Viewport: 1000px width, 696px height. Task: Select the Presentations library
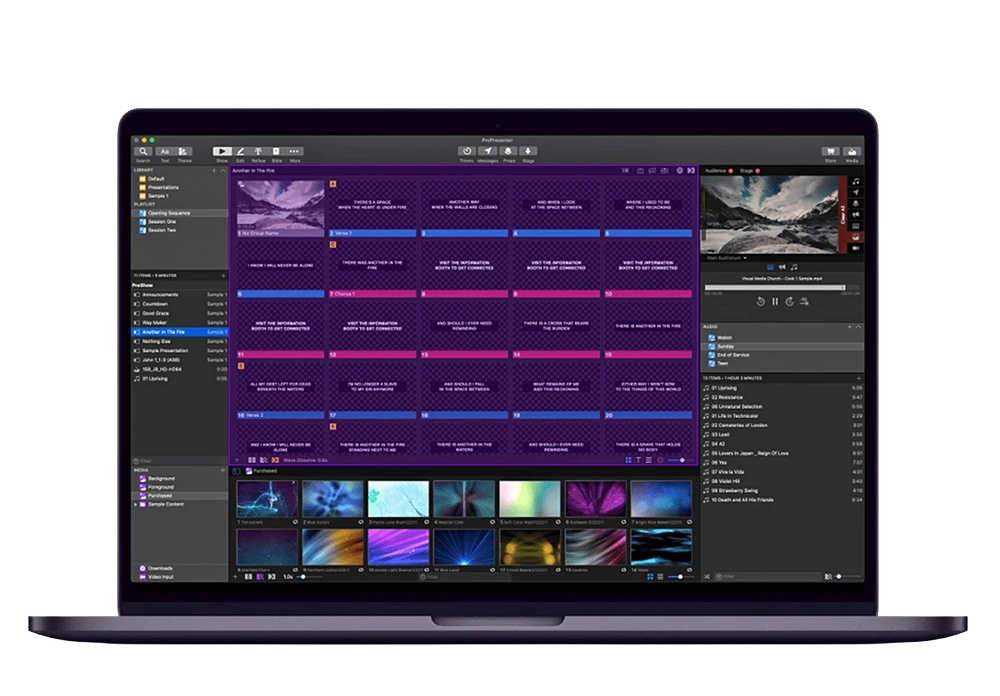tap(179, 188)
